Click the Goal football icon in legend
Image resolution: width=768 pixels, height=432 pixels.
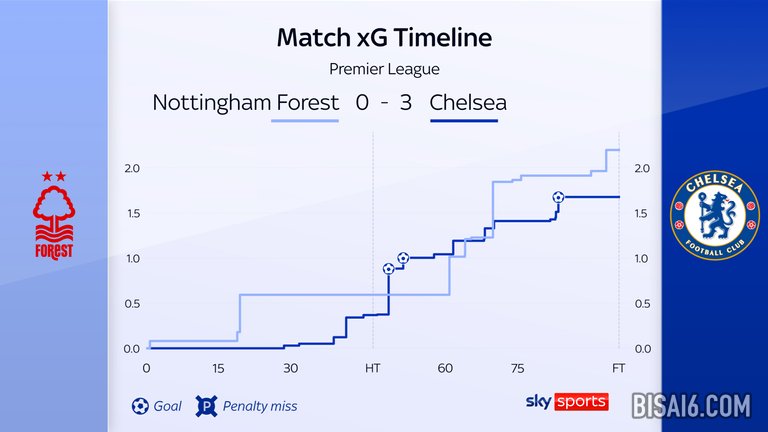[140, 406]
